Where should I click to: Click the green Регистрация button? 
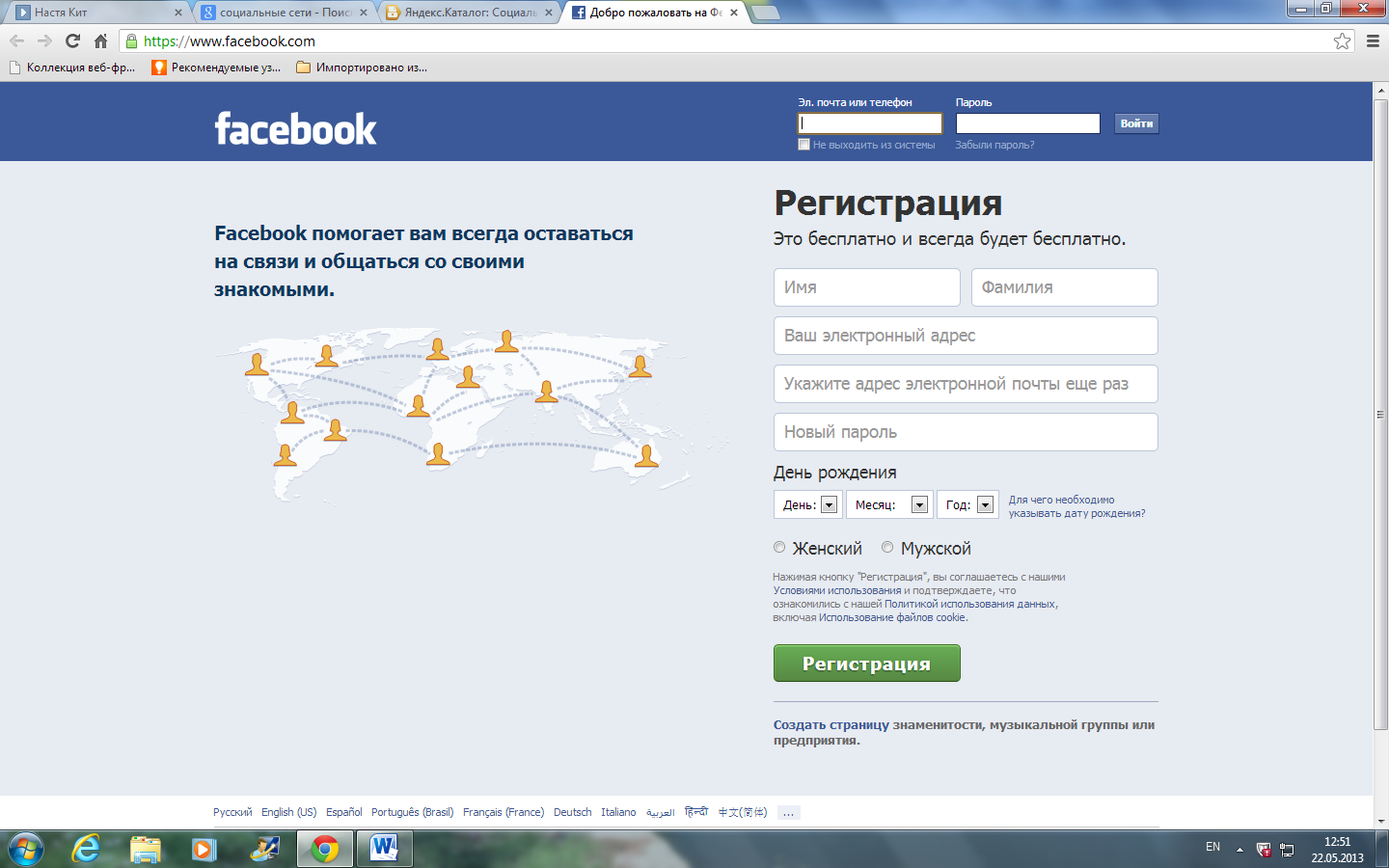[866, 664]
